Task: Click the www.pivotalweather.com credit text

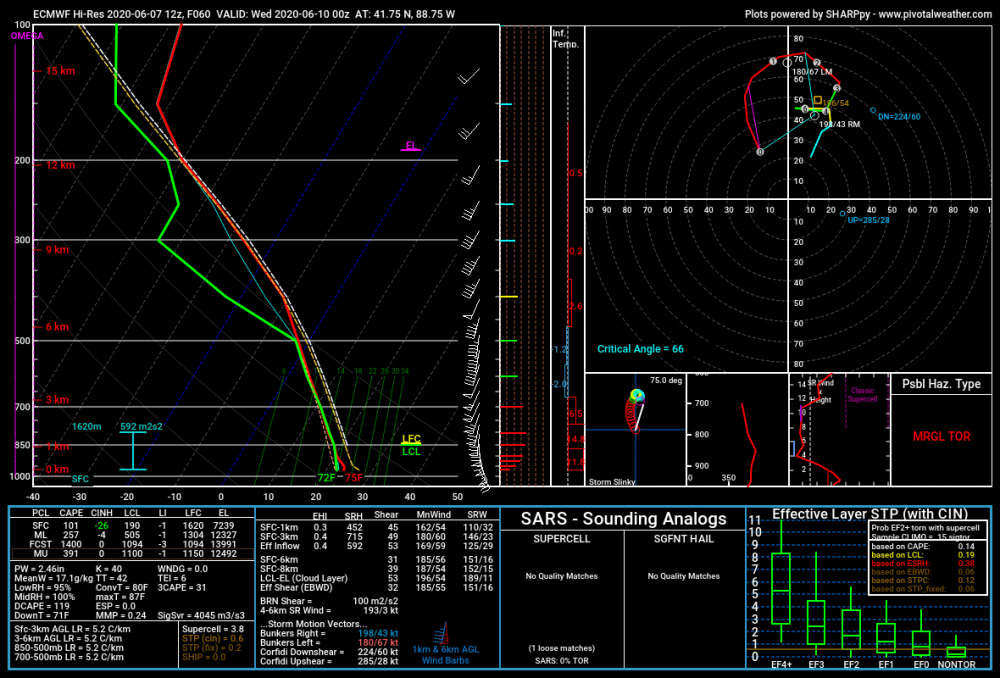Action: (935, 14)
